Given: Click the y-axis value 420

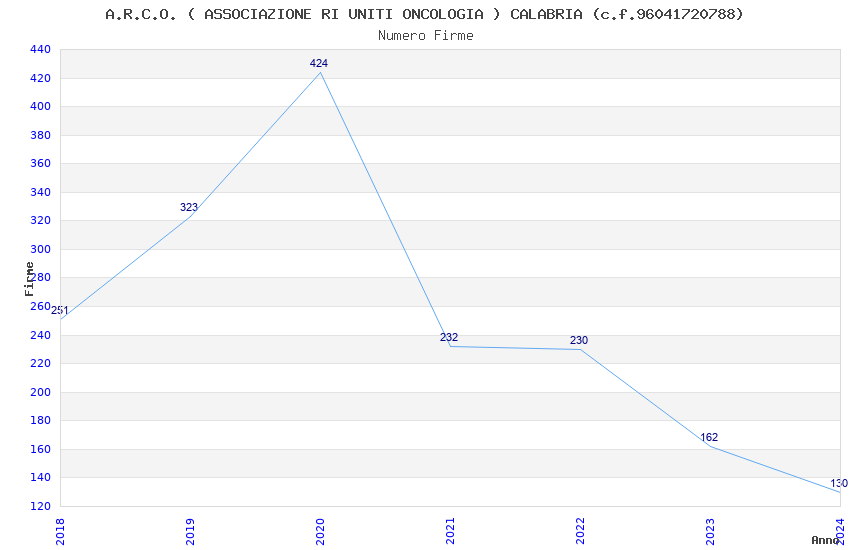Looking at the screenshot, I should [x=40, y=79].
